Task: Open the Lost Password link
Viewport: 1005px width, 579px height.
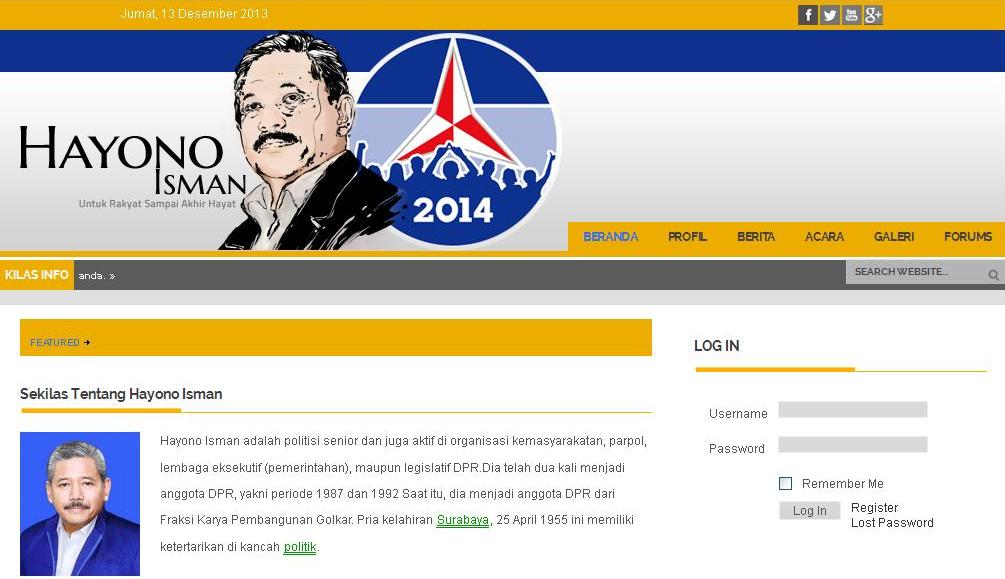Action: coord(892,522)
